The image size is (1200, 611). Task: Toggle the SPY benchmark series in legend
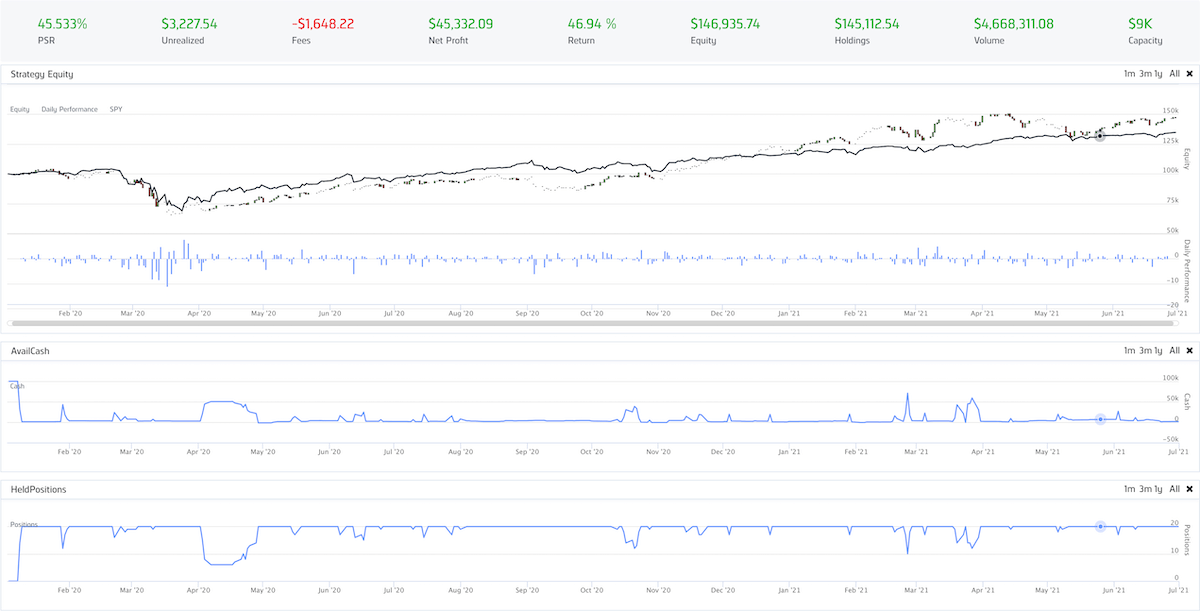116,109
